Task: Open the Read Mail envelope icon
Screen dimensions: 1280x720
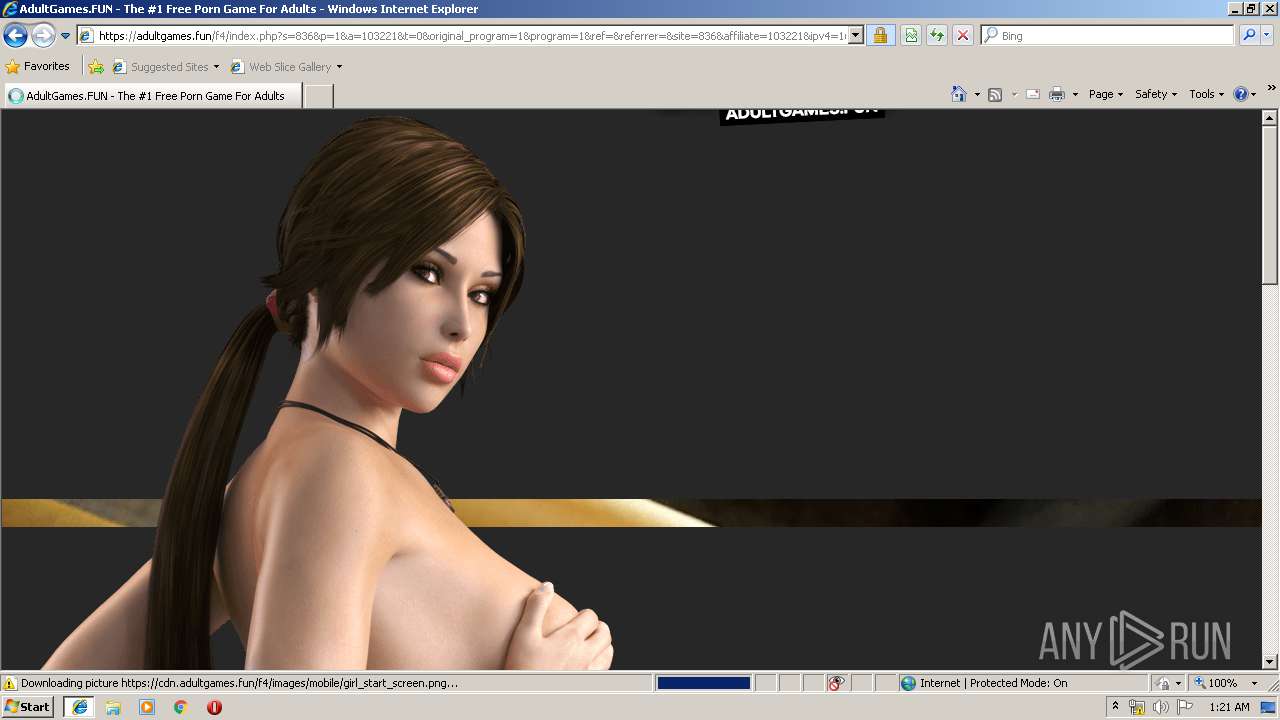Action: click(x=1033, y=94)
